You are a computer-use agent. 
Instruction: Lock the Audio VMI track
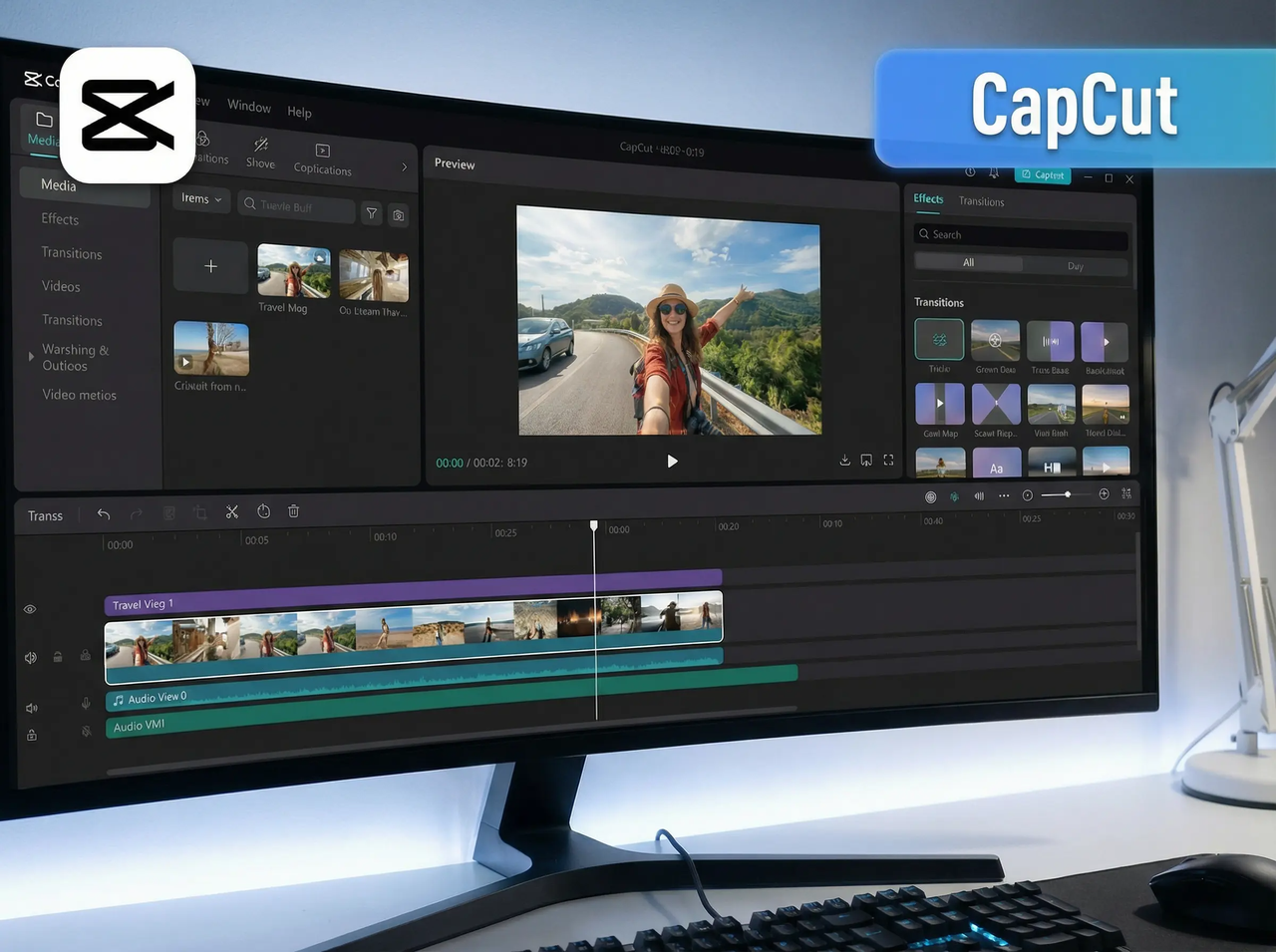pos(31,735)
